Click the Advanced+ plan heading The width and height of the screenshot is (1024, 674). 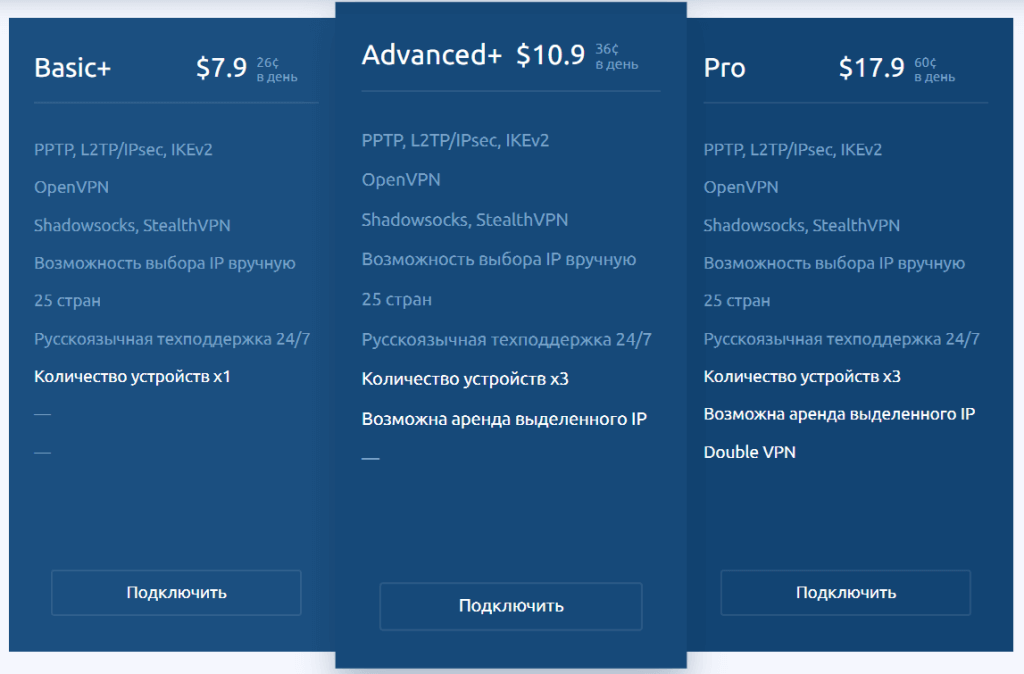coord(431,55)
